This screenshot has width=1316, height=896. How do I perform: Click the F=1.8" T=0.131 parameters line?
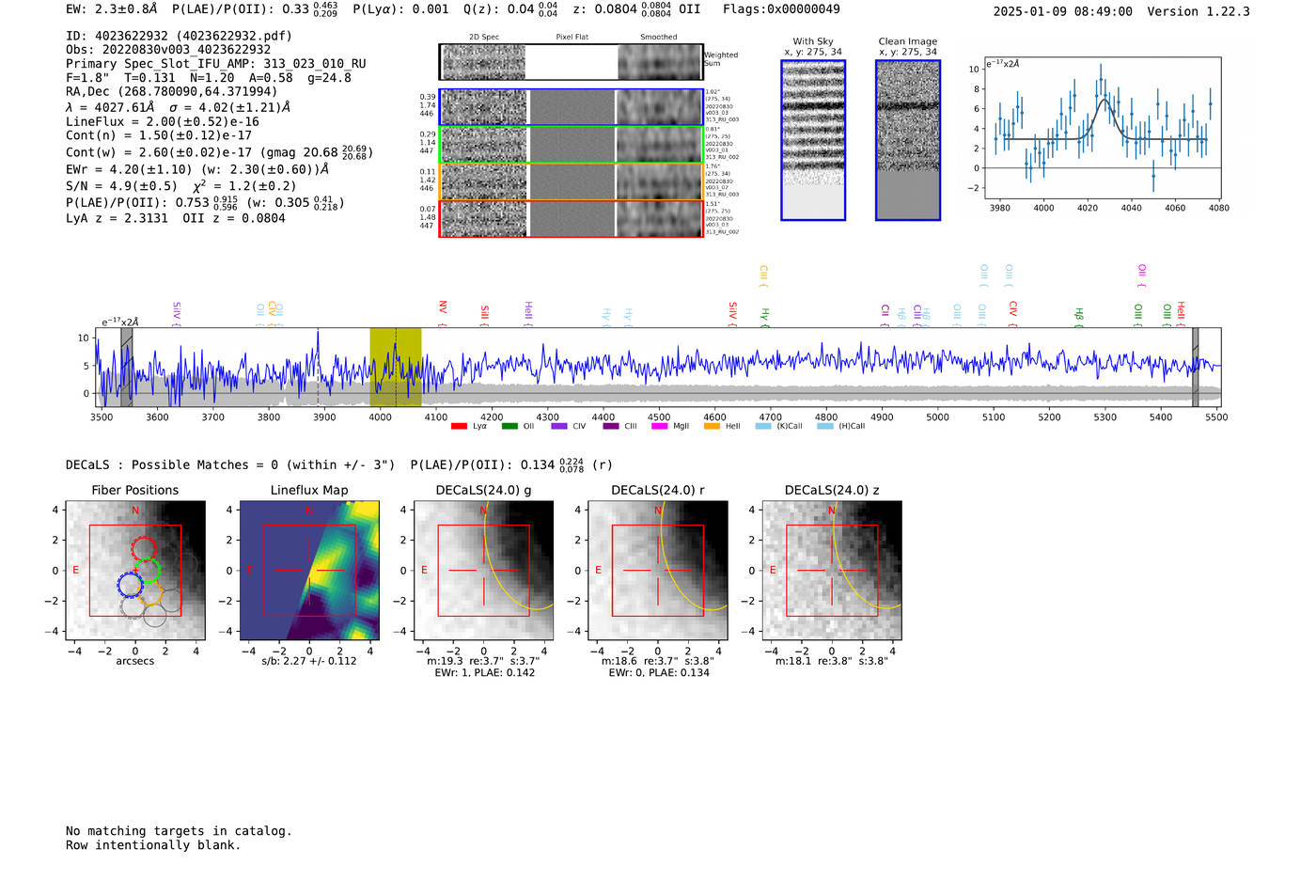pos(209,78)
